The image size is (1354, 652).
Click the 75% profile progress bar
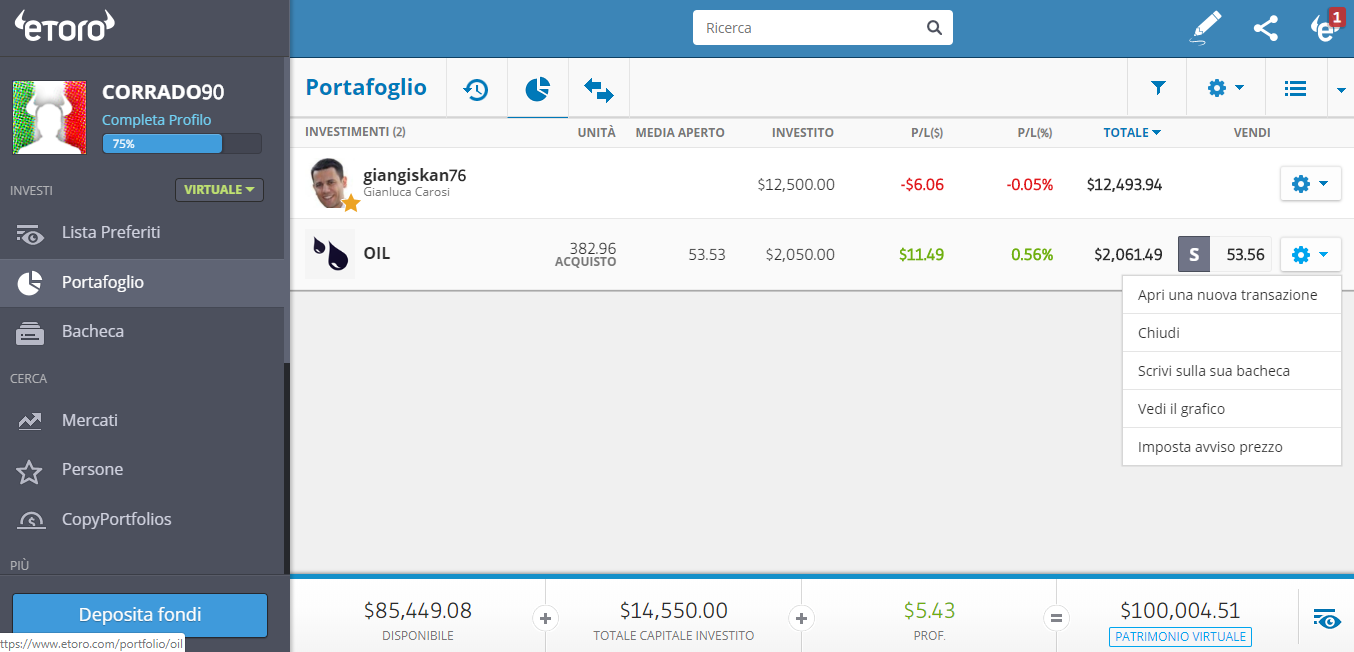(182, 144)
